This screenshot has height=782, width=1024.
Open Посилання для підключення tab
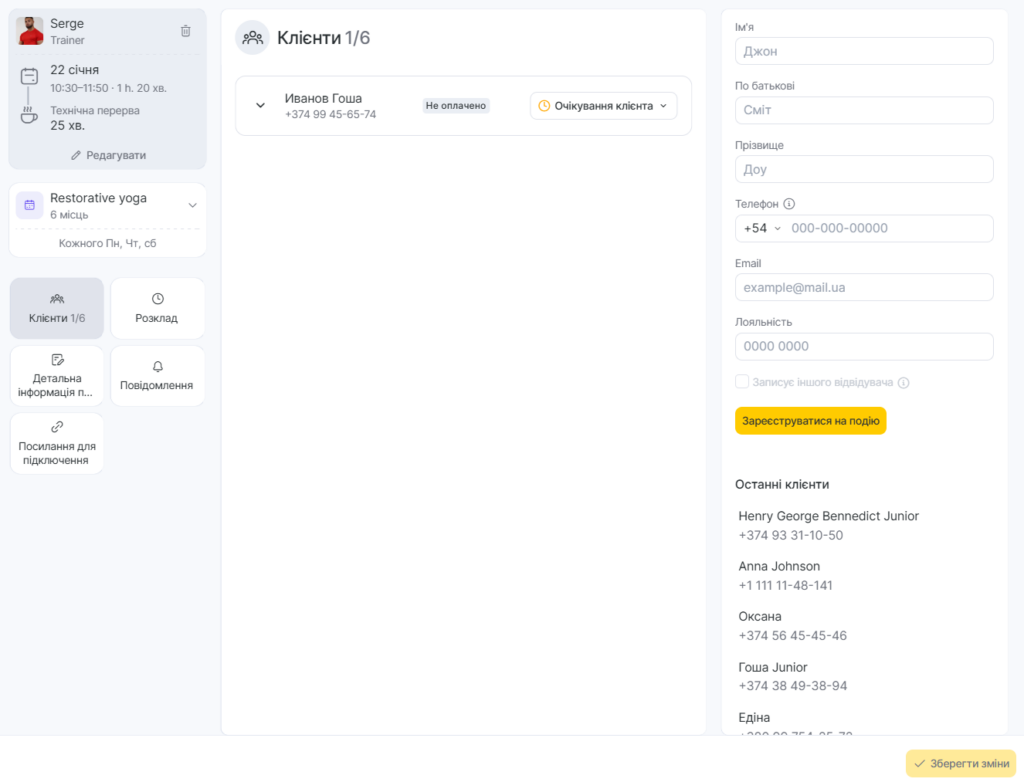pyautogui.click(x=57, y=443)
